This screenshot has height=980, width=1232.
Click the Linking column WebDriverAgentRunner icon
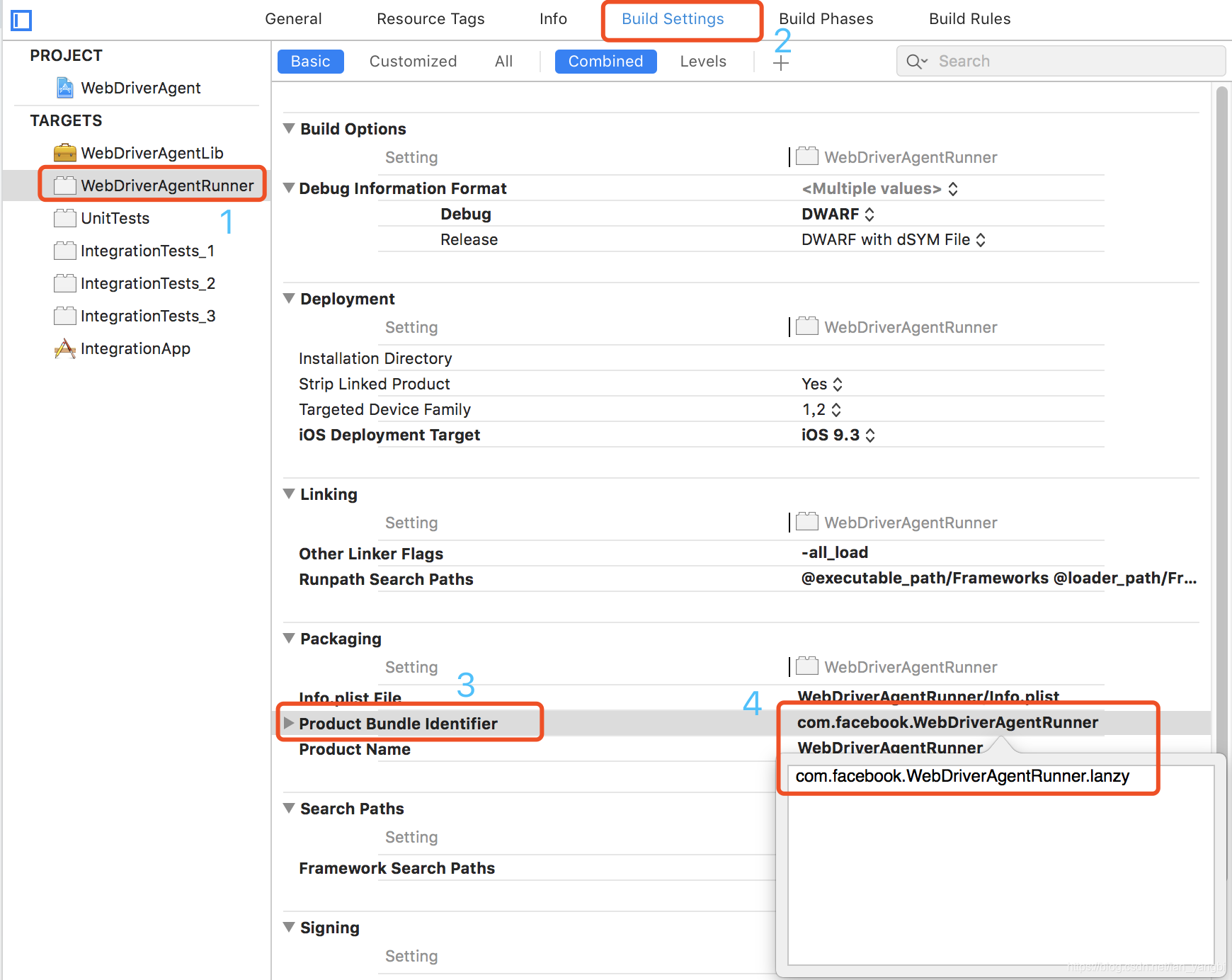point(807,521)
